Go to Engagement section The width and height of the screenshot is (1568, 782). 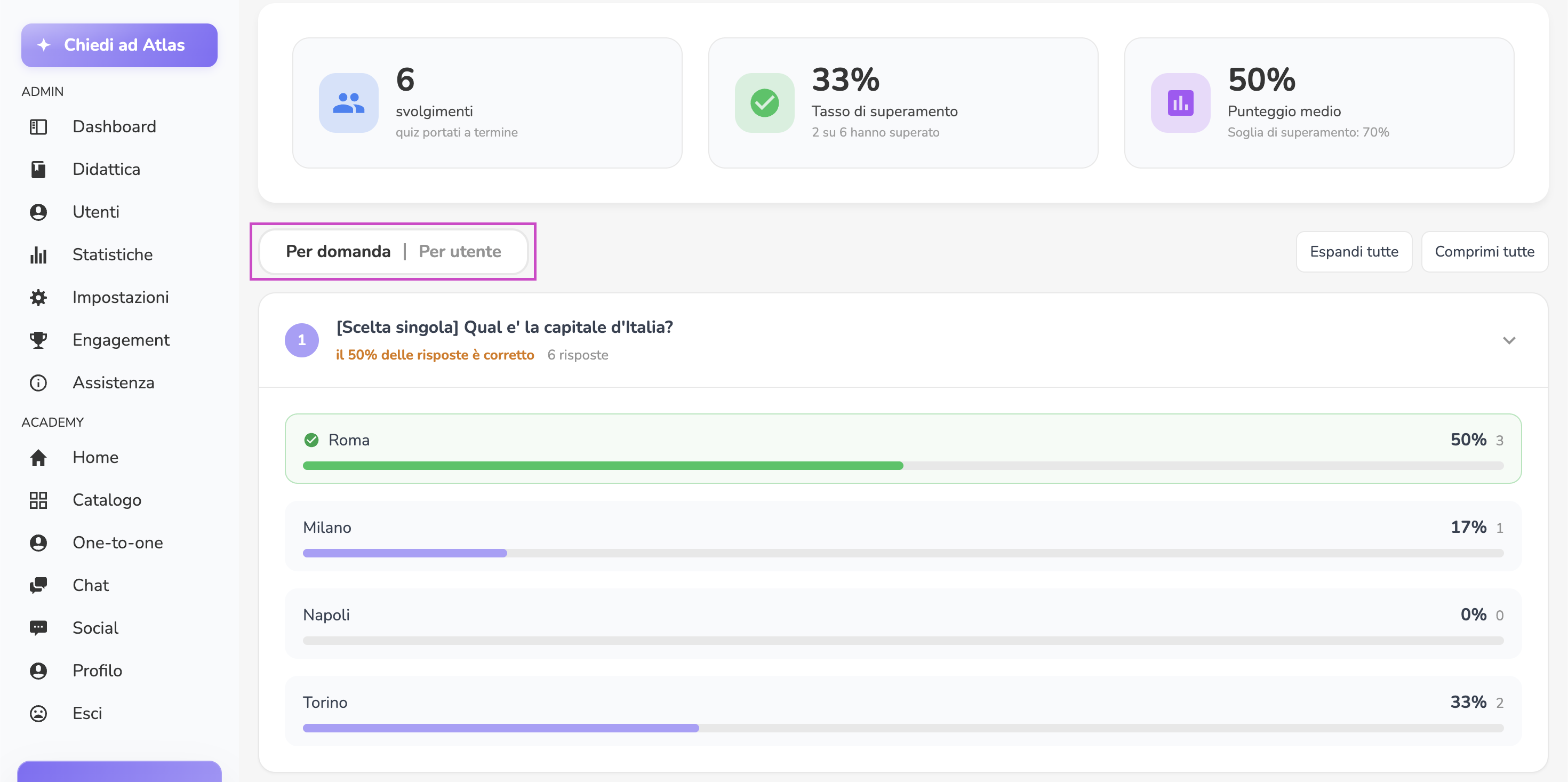click(121, 340)
